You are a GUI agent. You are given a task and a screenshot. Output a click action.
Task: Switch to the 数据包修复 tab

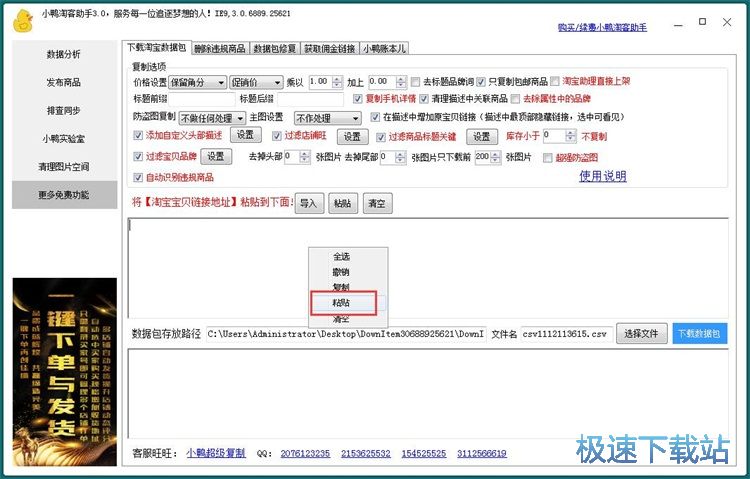point(275,48)
